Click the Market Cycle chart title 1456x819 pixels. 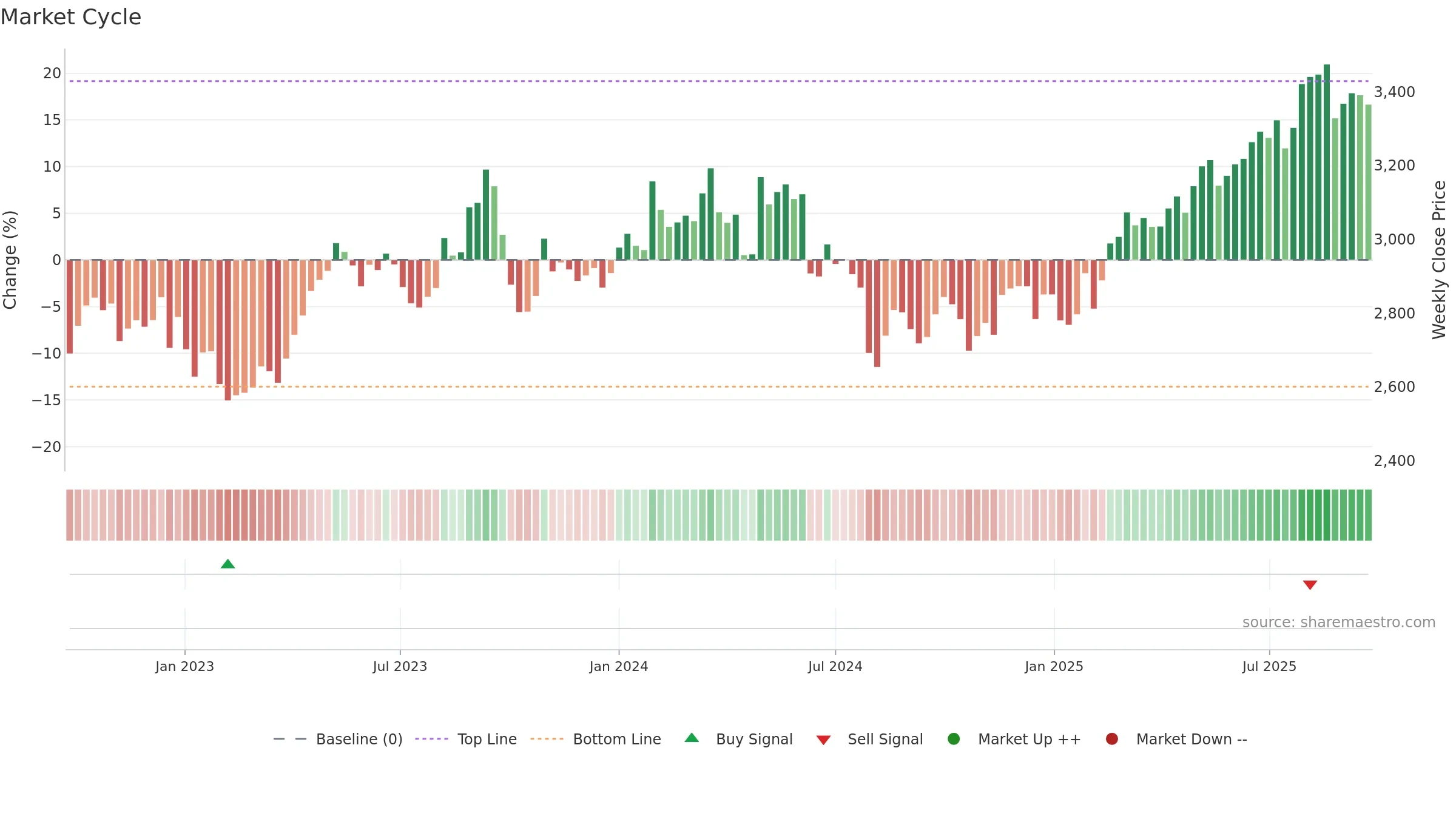pyautogui.click(x=71, y=17)
